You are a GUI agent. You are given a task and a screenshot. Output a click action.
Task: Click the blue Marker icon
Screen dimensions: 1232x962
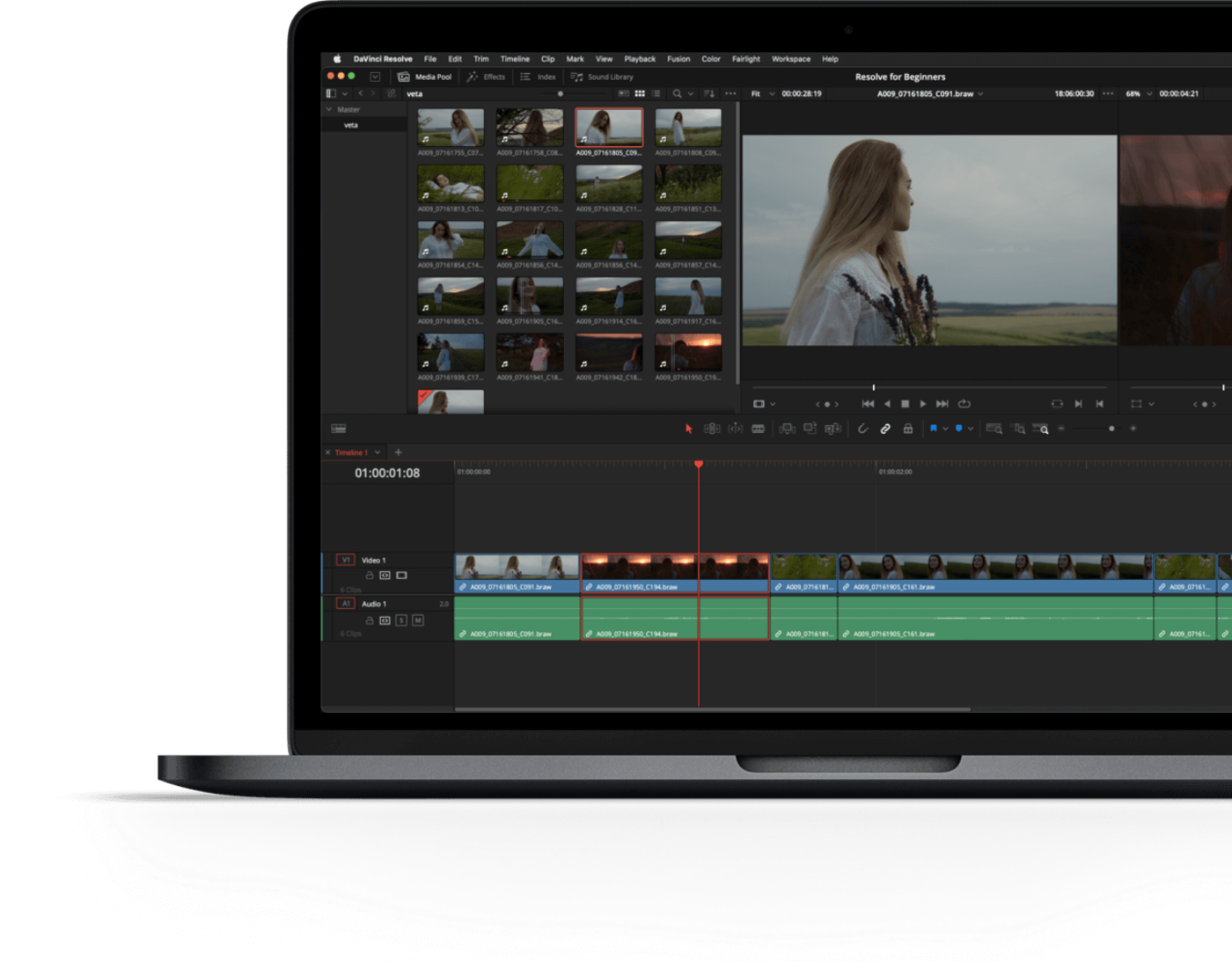958,429
